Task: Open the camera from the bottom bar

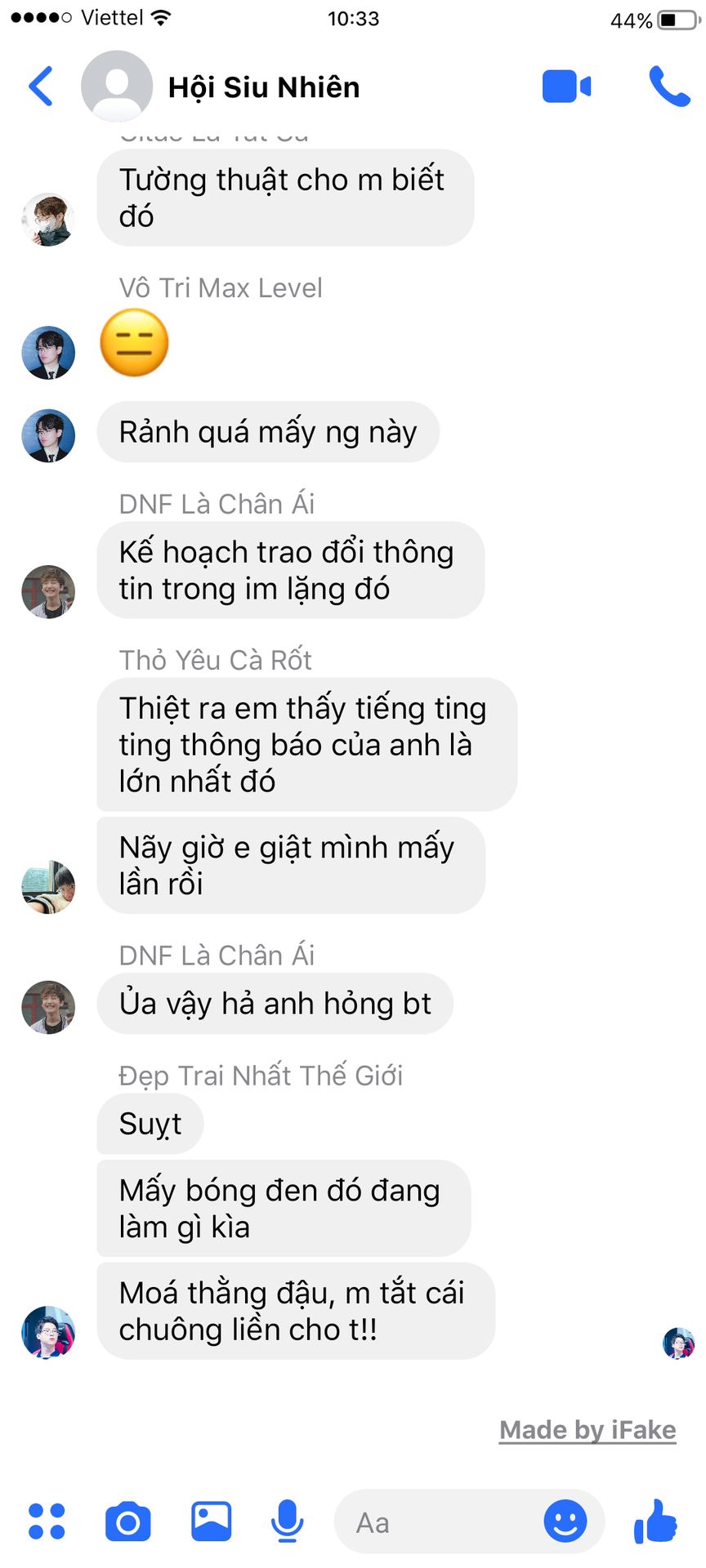Action: 128,1521
